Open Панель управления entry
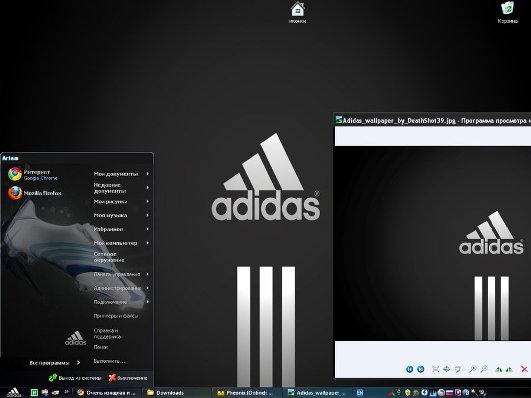531x398 pixels. [116, 274]
